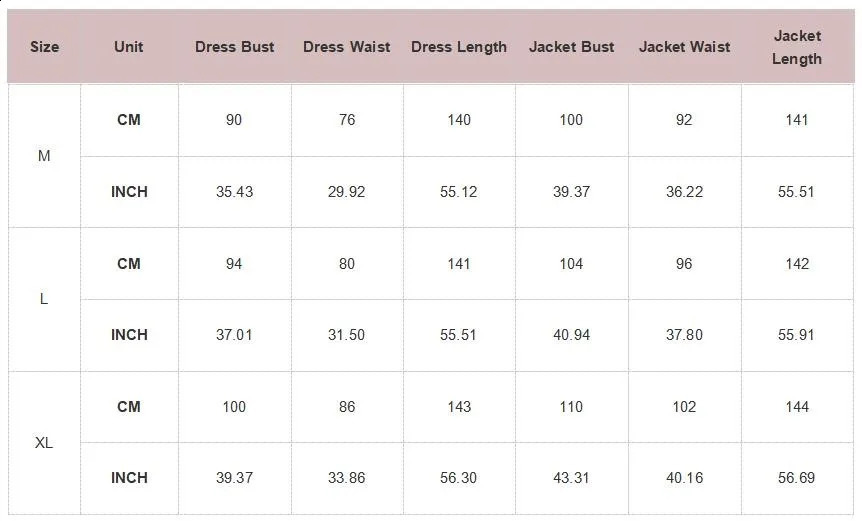Click the 29.92 dress waist value
This screenshot has width=862, height=521.
coord(347,192)
